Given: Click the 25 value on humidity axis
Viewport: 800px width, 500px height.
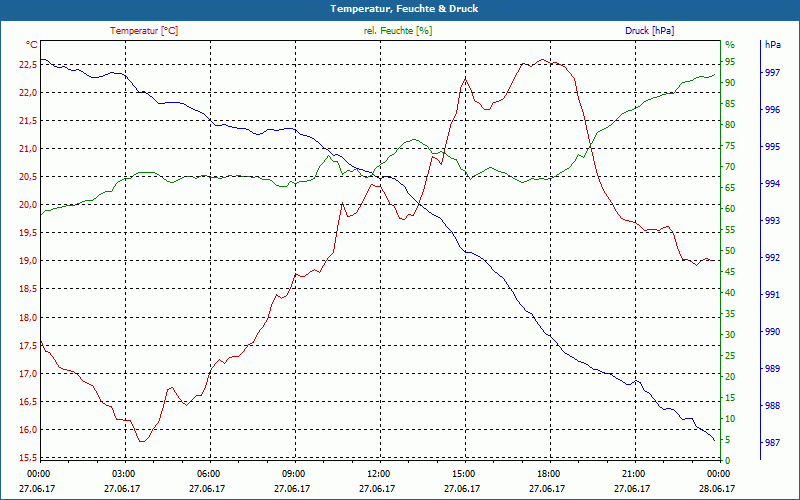Looking at the screenshot, I should point(731,356).
